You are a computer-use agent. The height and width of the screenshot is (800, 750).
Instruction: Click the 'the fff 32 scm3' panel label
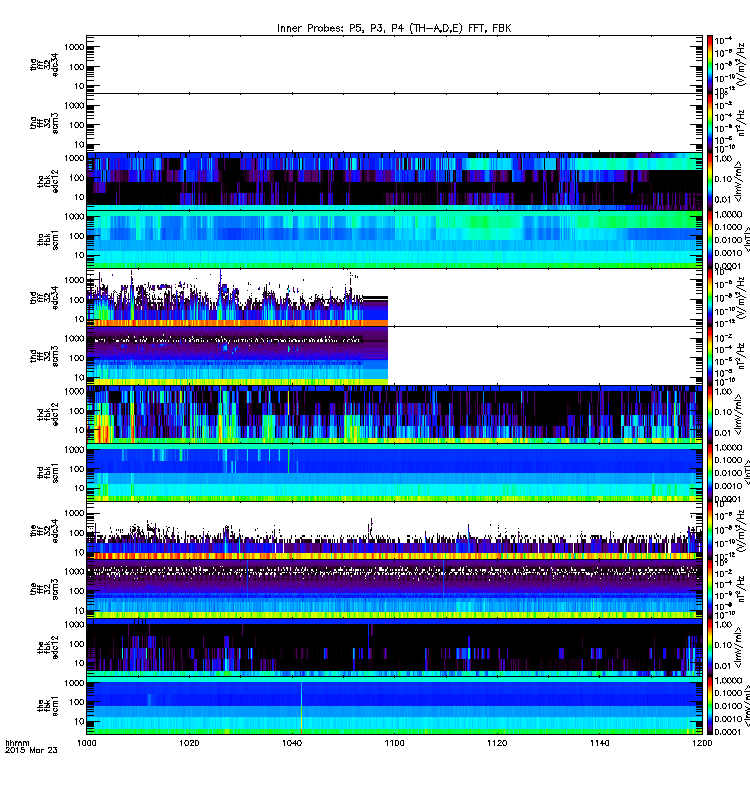pyautogui.click(x=44, y=589)
